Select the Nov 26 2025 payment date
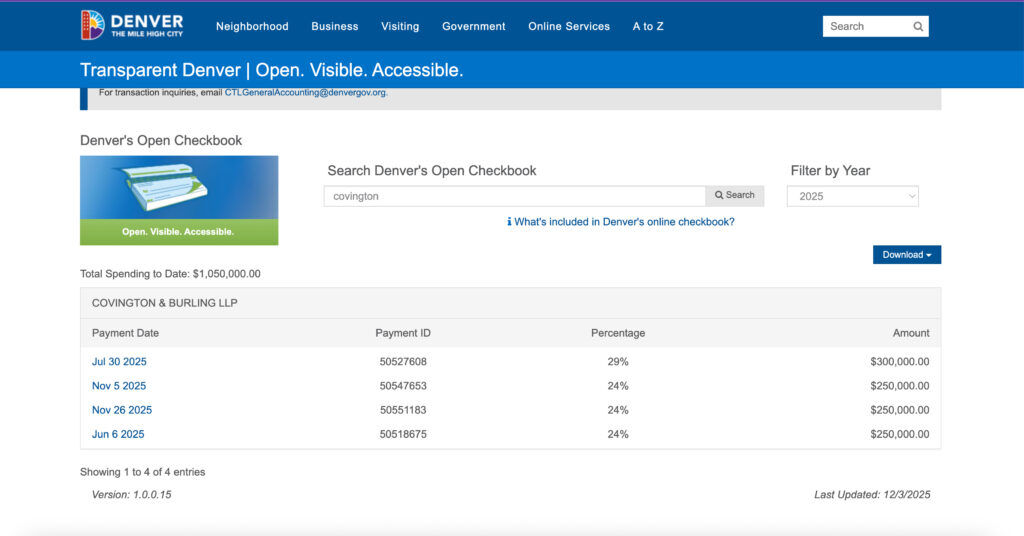Image resolution: width=1024 pixels, height=536 pixels. coord(122,410)
